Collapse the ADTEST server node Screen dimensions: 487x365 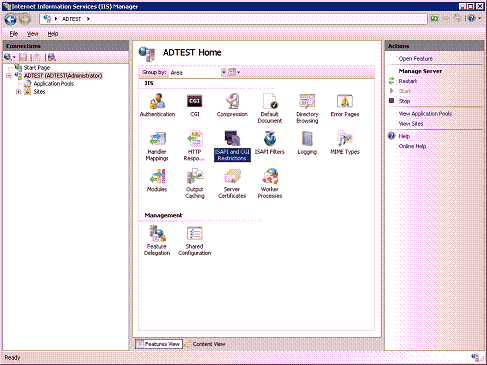(x=9, y=76)
